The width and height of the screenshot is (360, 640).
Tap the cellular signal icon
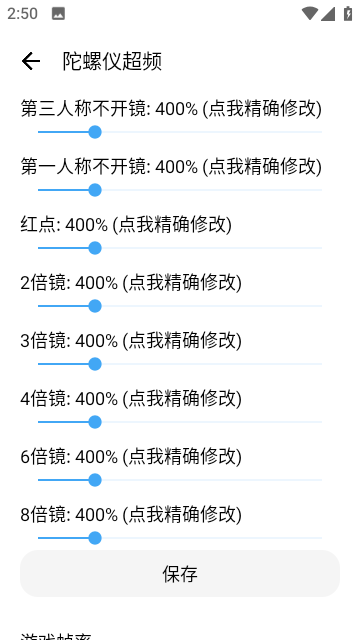[x=328, y=13]
